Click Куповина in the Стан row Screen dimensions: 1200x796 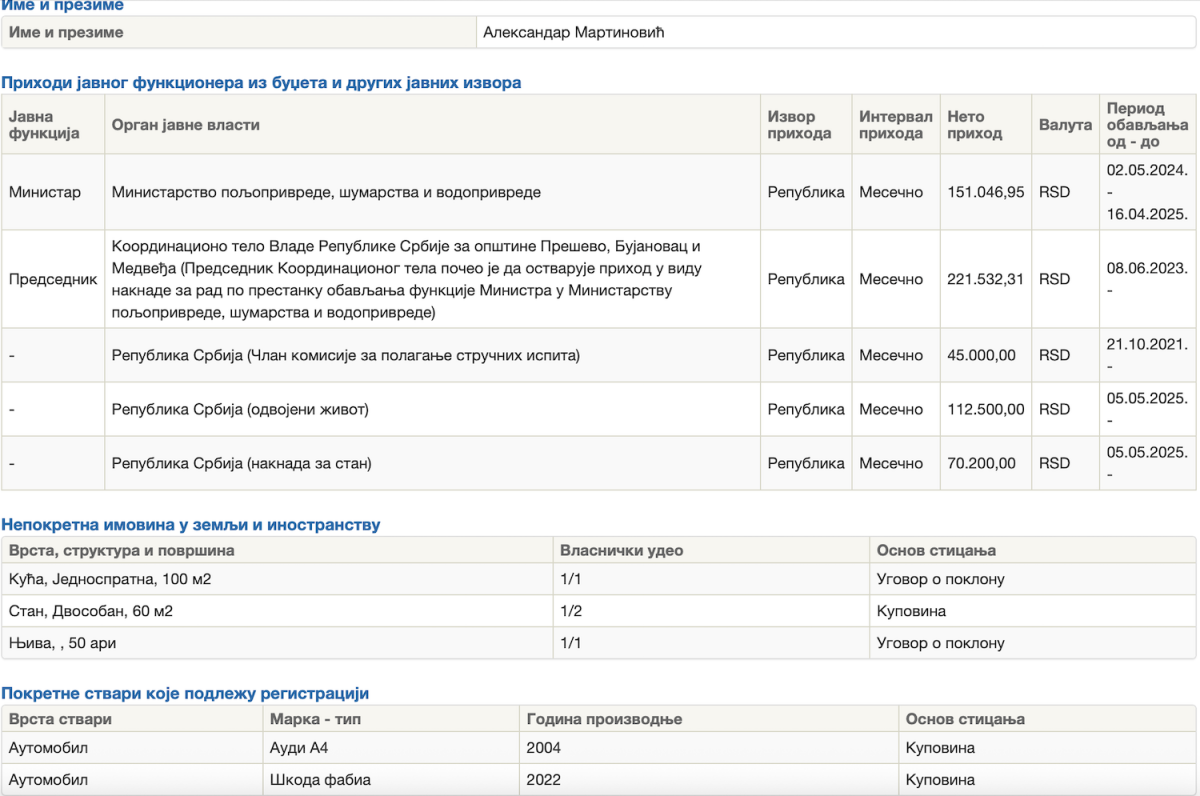911,611
